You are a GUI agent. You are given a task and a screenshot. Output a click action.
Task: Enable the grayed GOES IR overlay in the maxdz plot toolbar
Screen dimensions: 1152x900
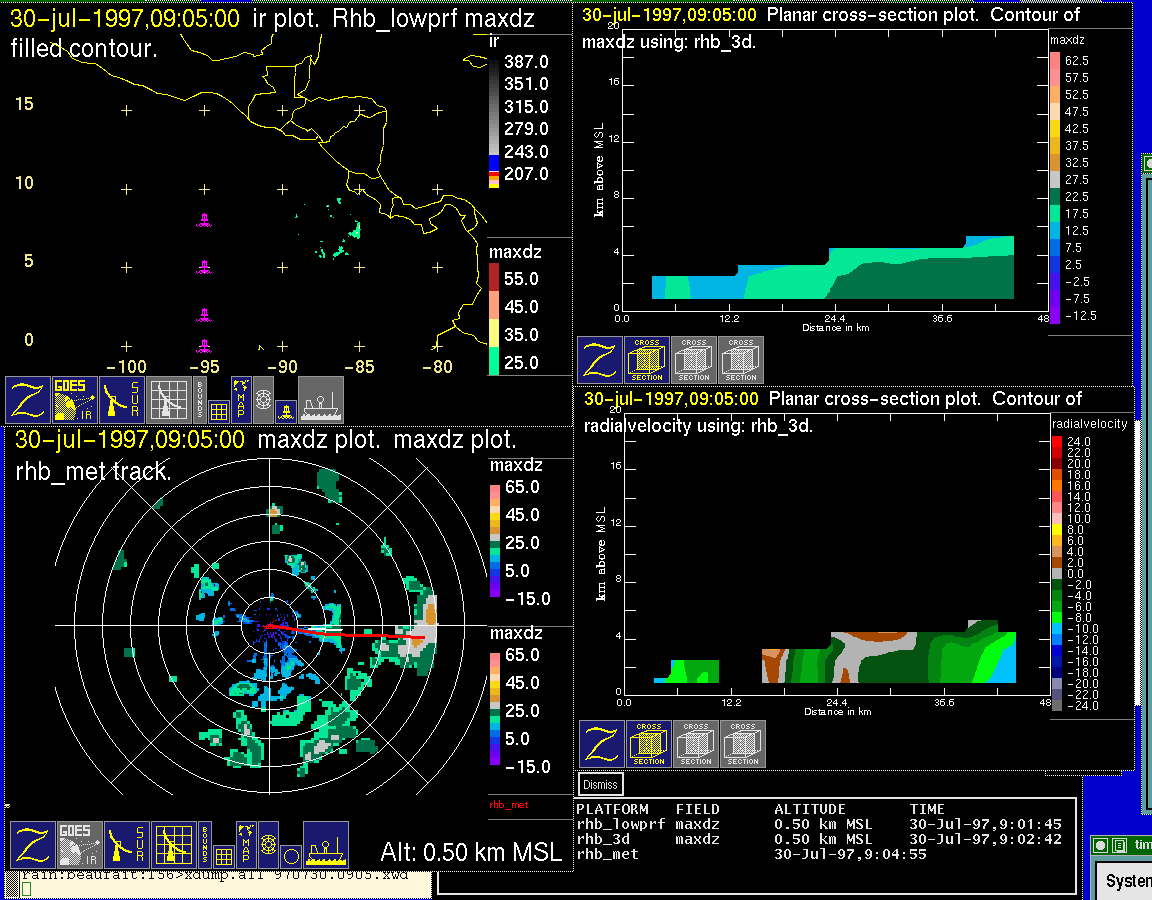pos(79,846)
